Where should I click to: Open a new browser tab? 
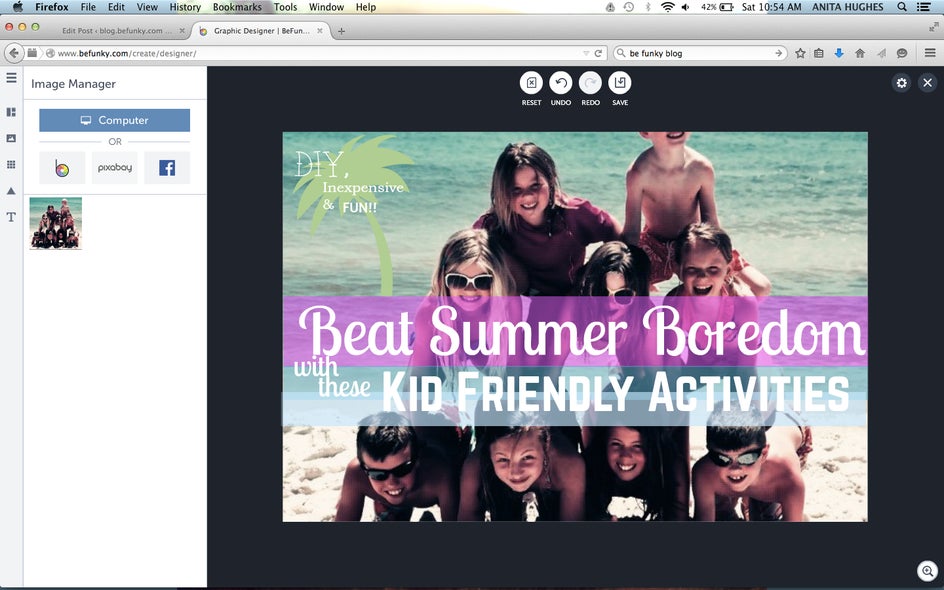[341, 31]
